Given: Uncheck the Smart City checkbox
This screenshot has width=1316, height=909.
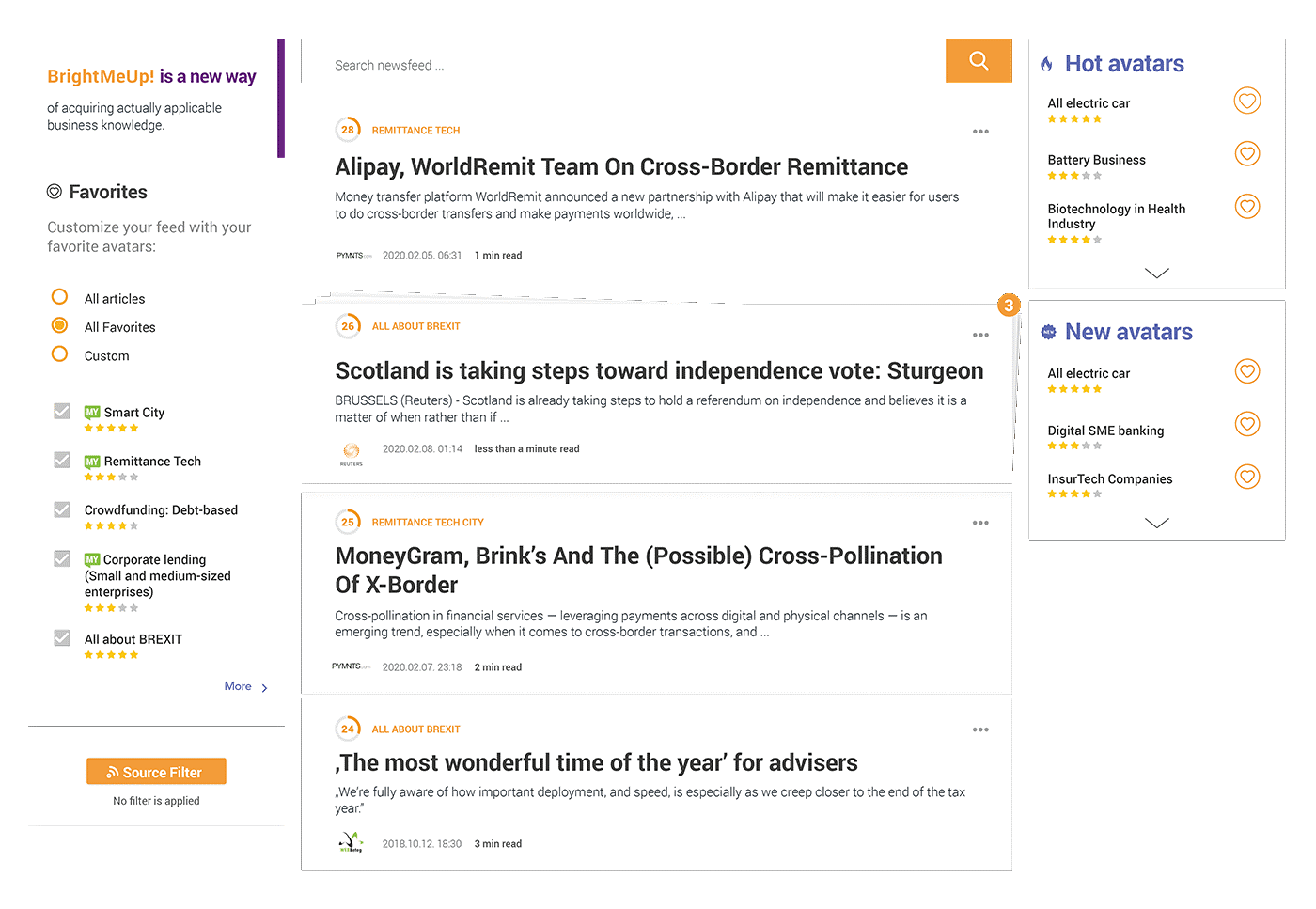Looking at the screenshot, I should click(x=62, y=411).
